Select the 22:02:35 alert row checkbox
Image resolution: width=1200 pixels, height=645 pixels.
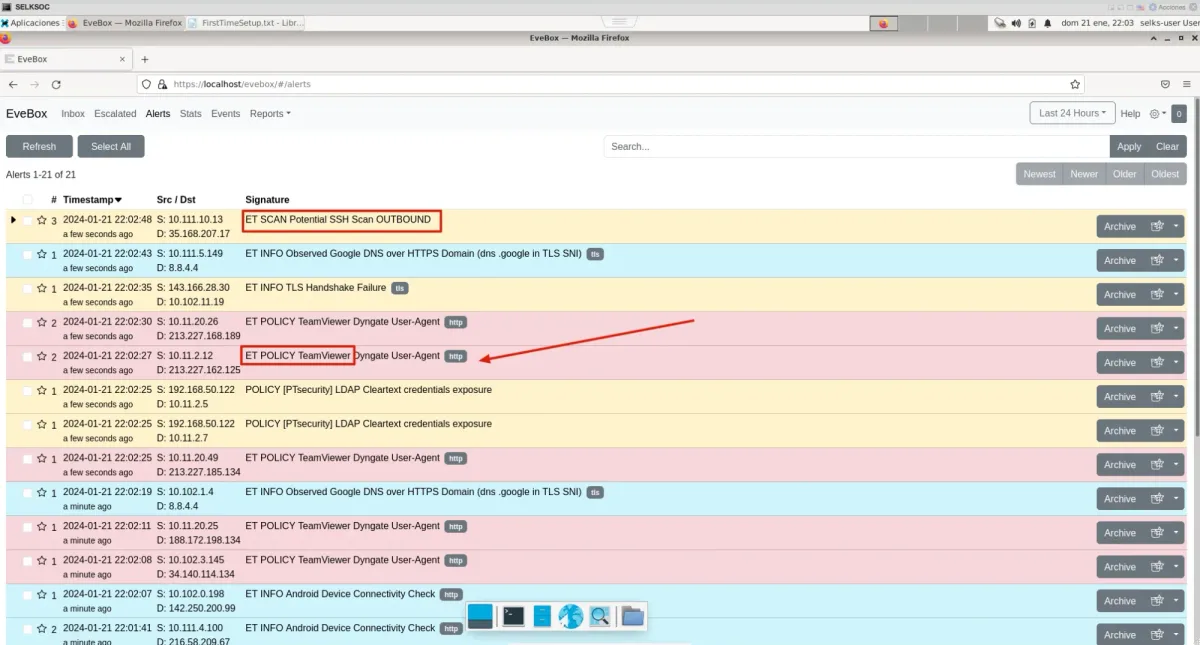click(x=28, y=288)
